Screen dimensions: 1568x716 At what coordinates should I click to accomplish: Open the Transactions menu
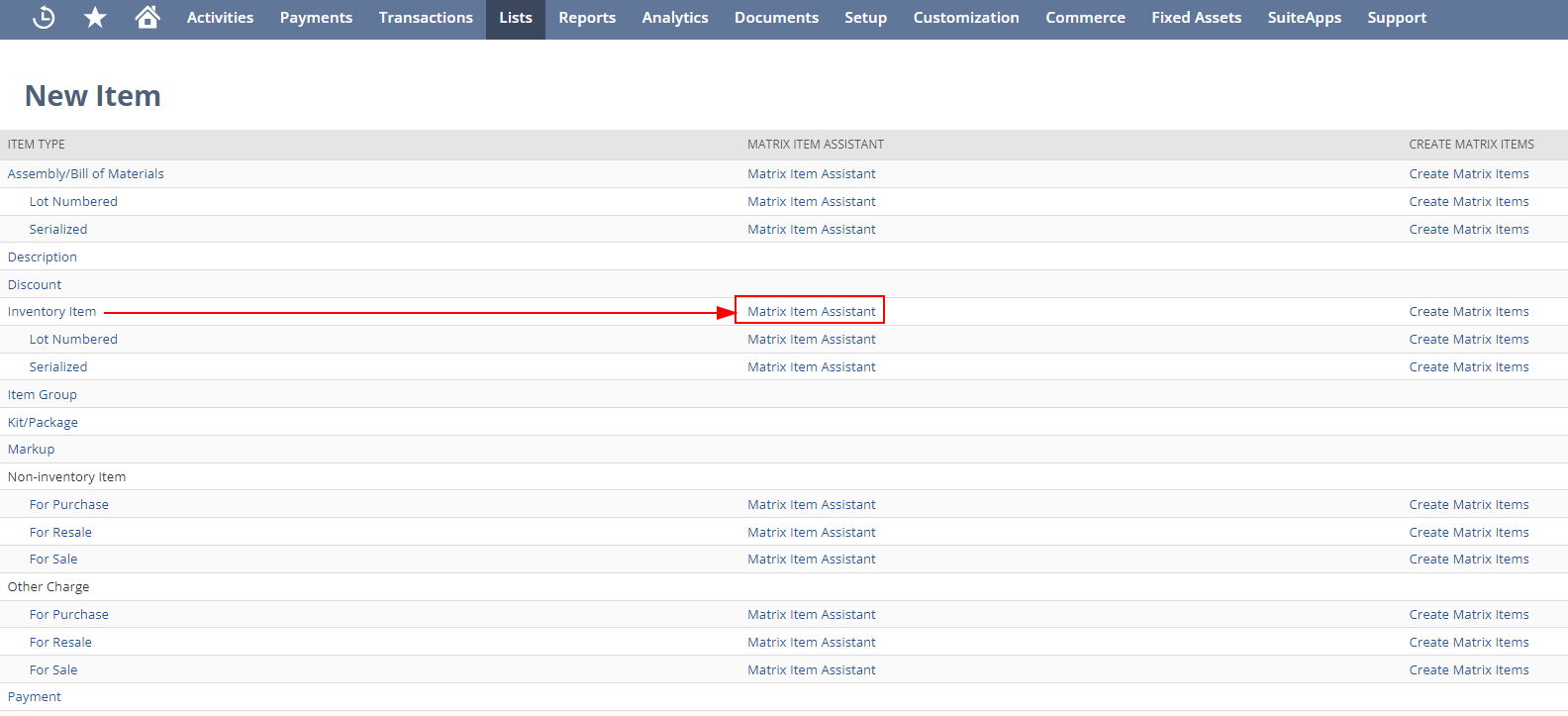click(x=426, y=18)
